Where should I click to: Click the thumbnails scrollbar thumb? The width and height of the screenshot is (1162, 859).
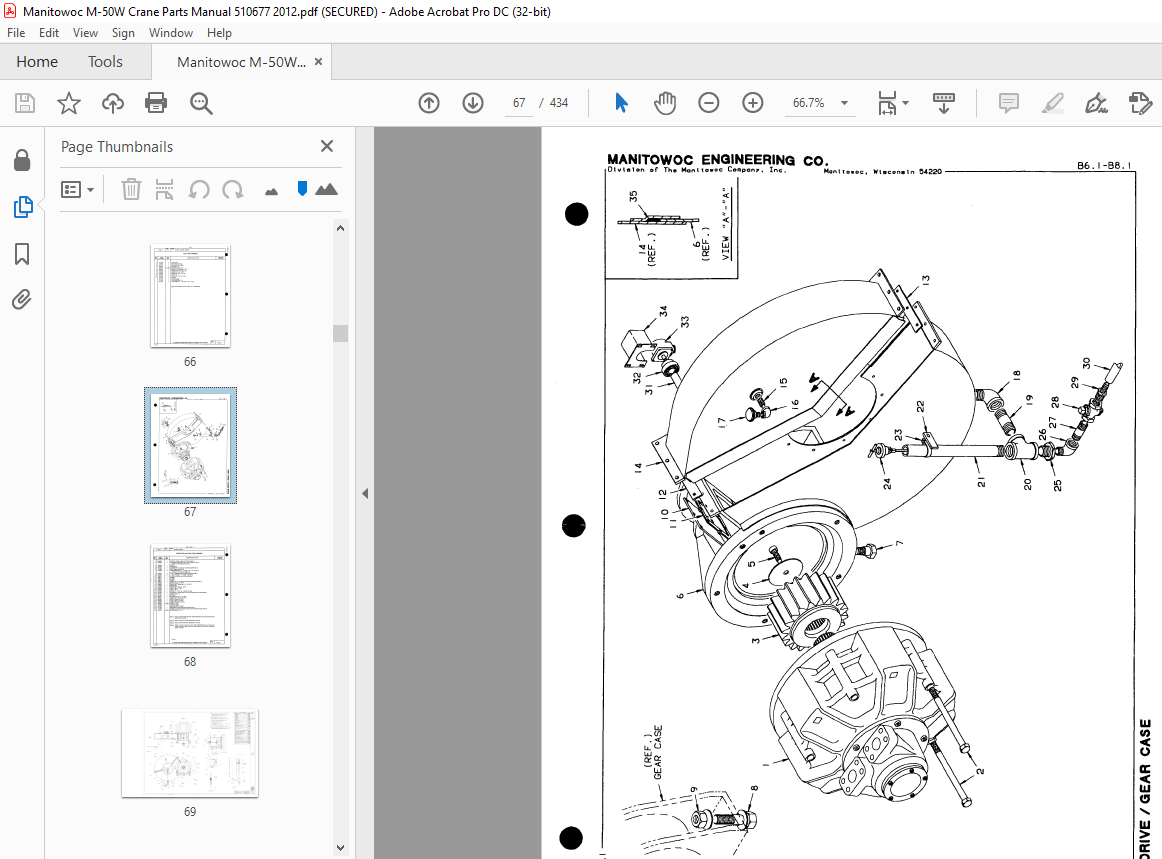click(x=340, y=334)
